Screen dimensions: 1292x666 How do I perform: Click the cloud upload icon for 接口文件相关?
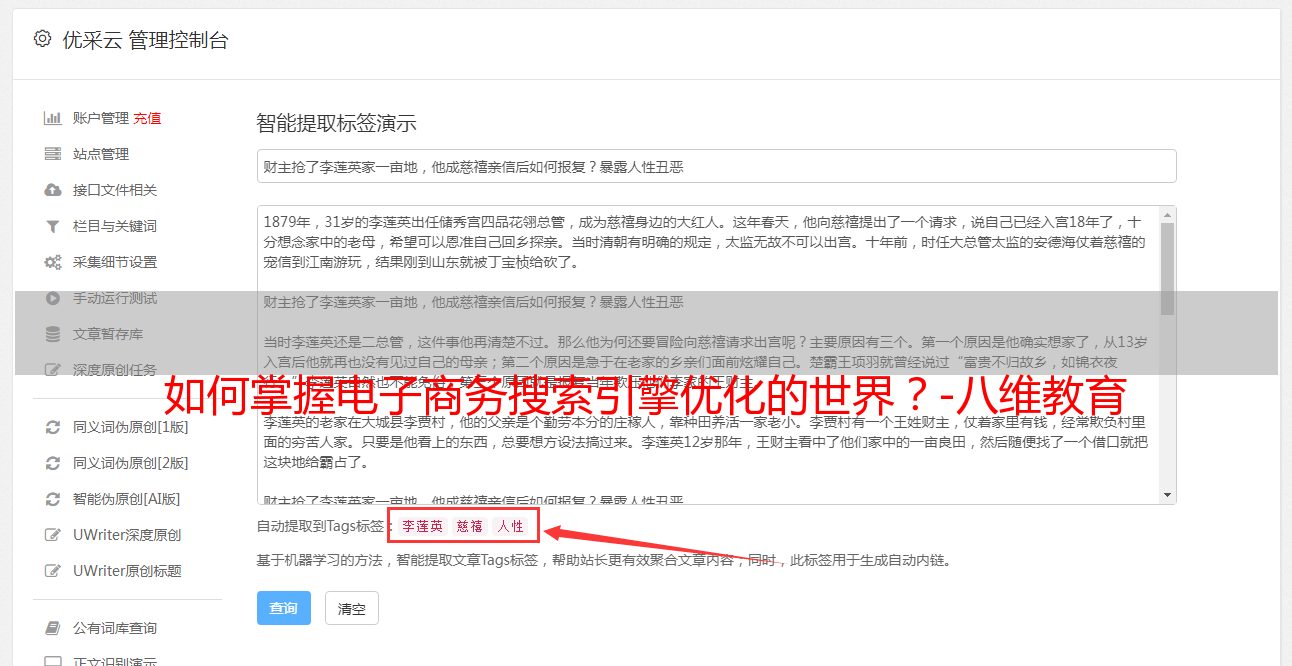[53, 190]
